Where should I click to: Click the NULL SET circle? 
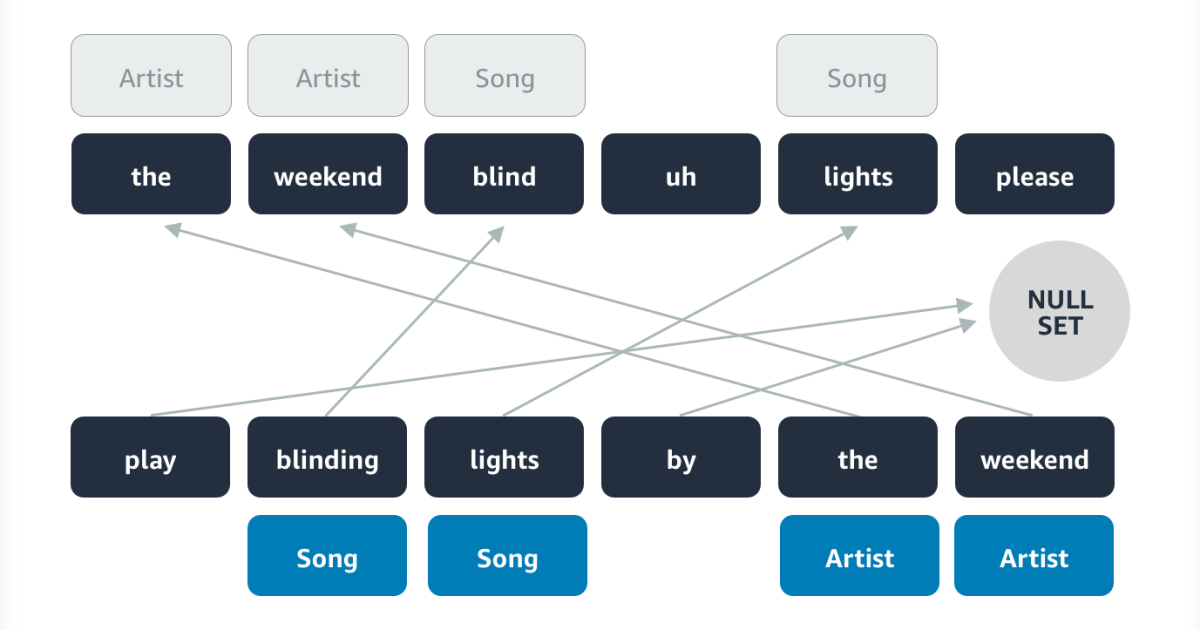(1059, 312)
